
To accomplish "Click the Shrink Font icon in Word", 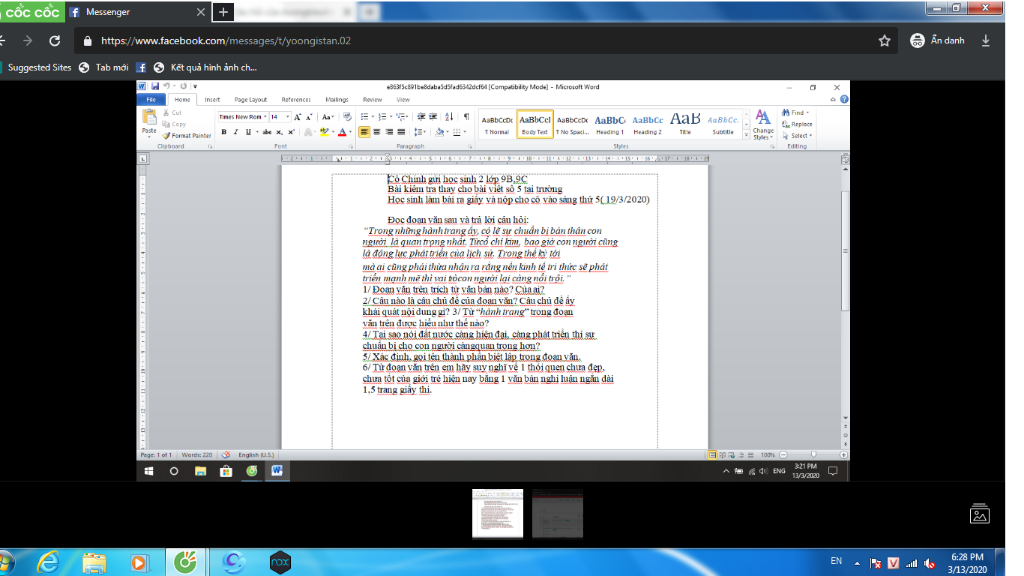I will tap(309, 117).
